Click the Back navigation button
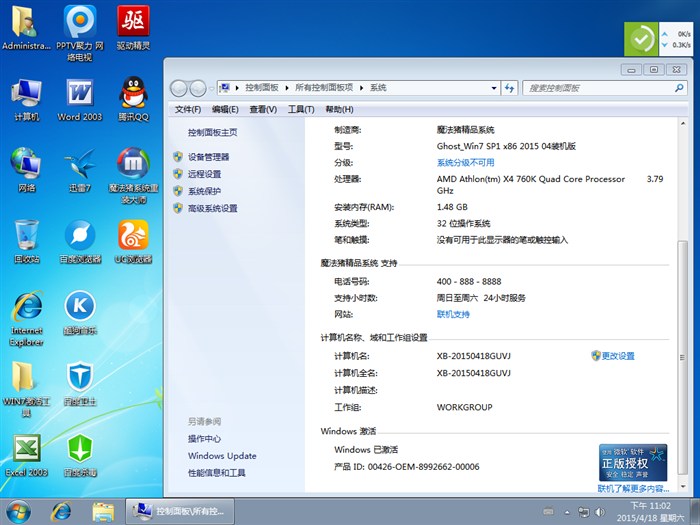 179,88
